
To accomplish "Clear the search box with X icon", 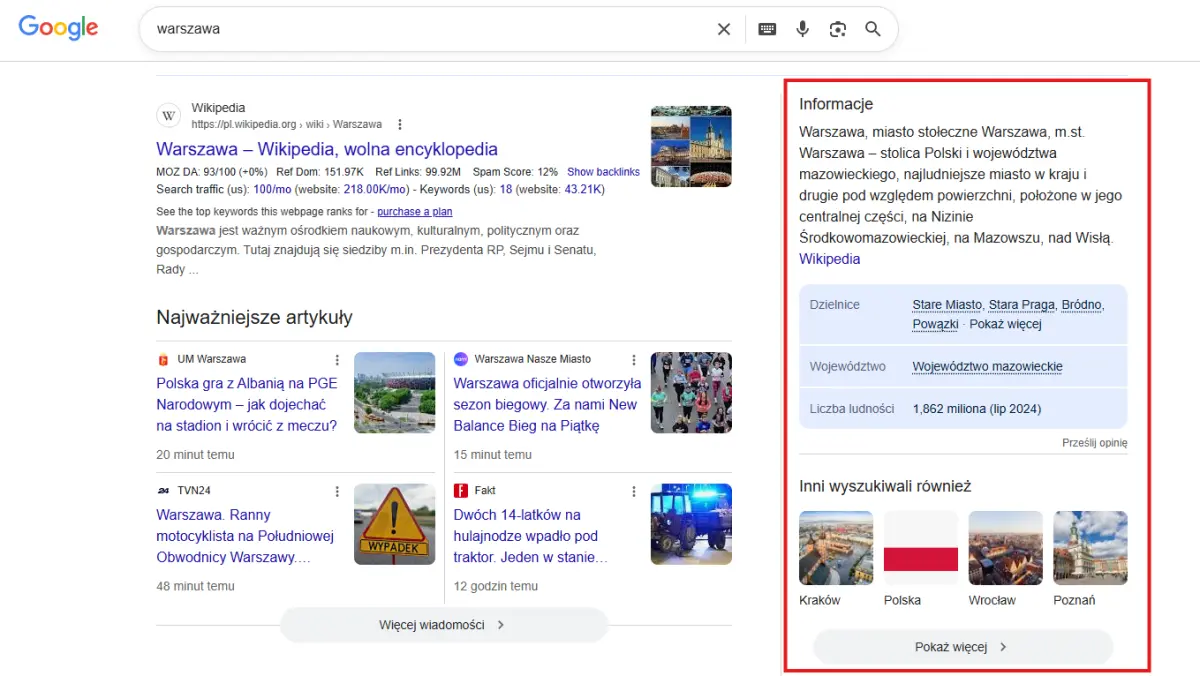I will coord(724,29).
